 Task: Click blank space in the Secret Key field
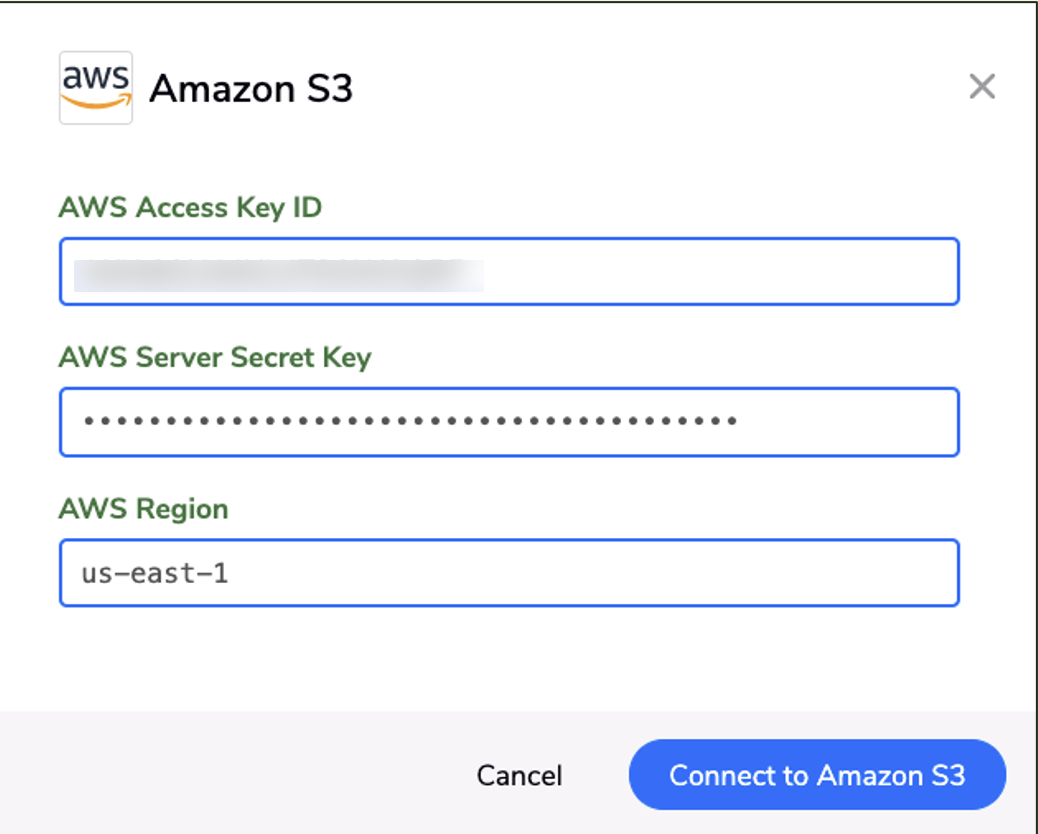[847, 422]
